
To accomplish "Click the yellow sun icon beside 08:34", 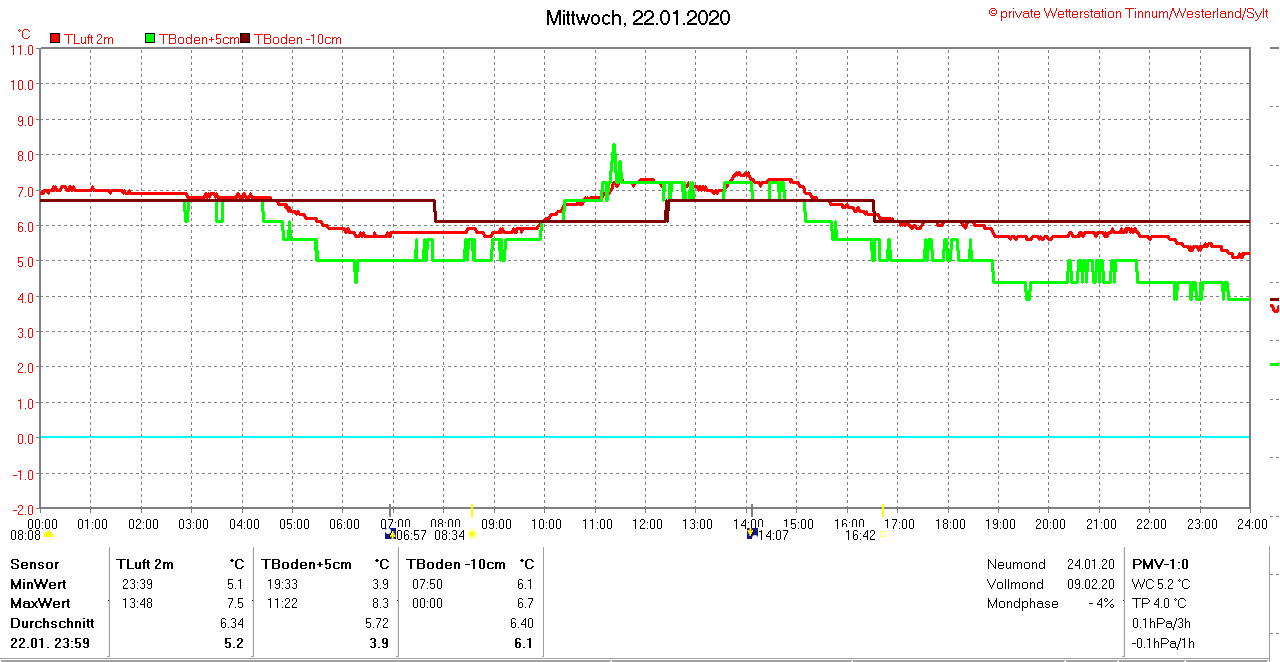I will pyautogui.click(x=472, y=535).
